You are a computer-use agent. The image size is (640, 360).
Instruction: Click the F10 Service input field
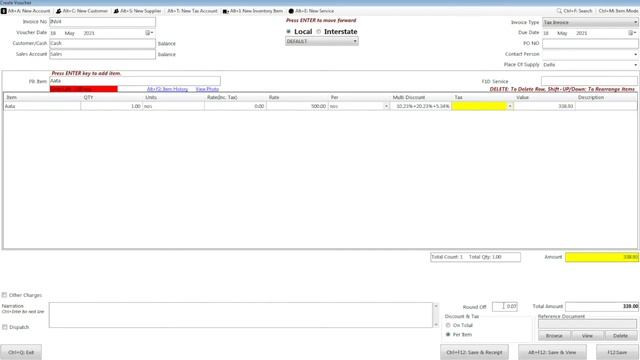(x=589, y=81)
